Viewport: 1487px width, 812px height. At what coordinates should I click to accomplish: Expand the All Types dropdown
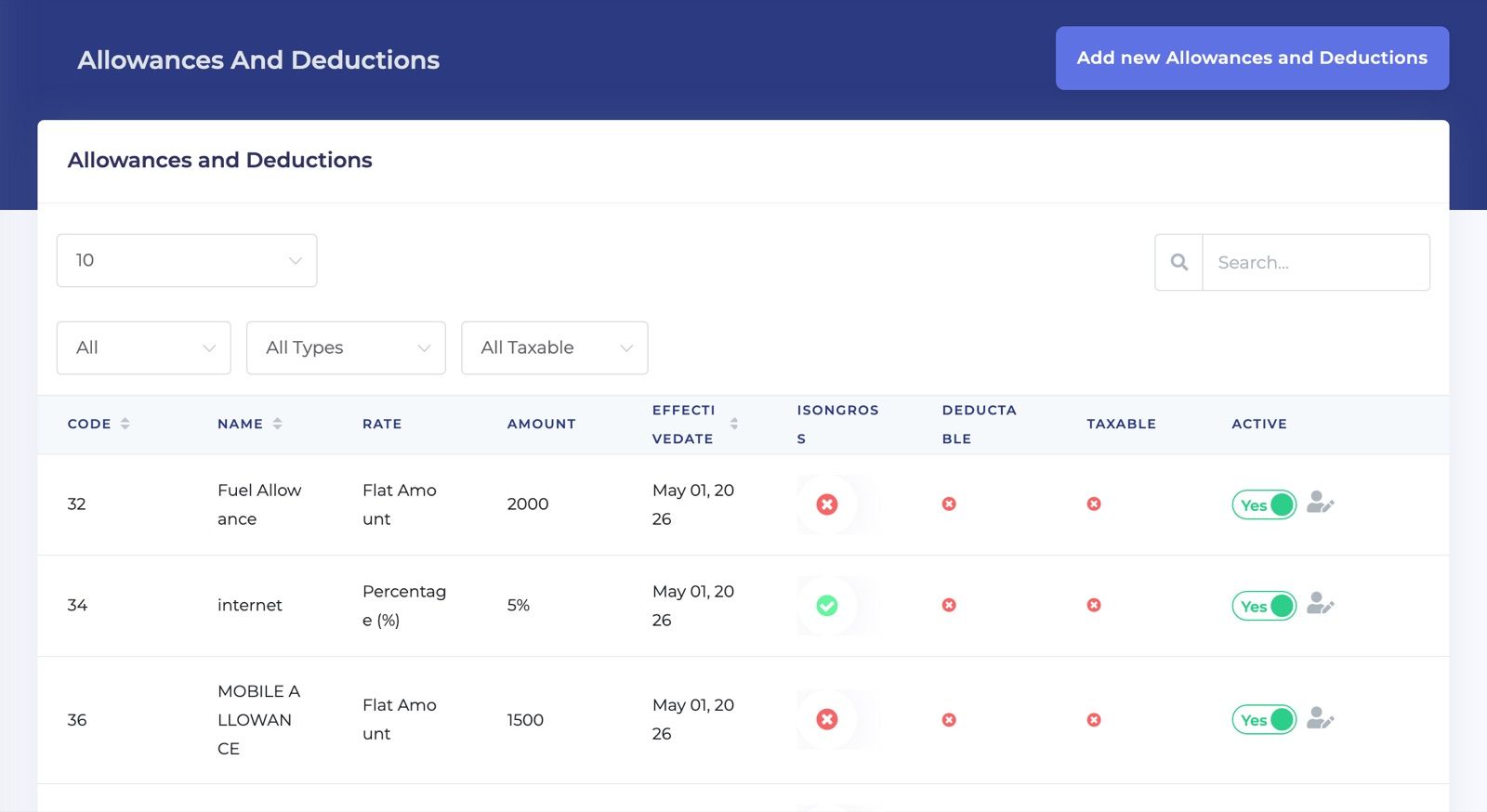[346, 347]
